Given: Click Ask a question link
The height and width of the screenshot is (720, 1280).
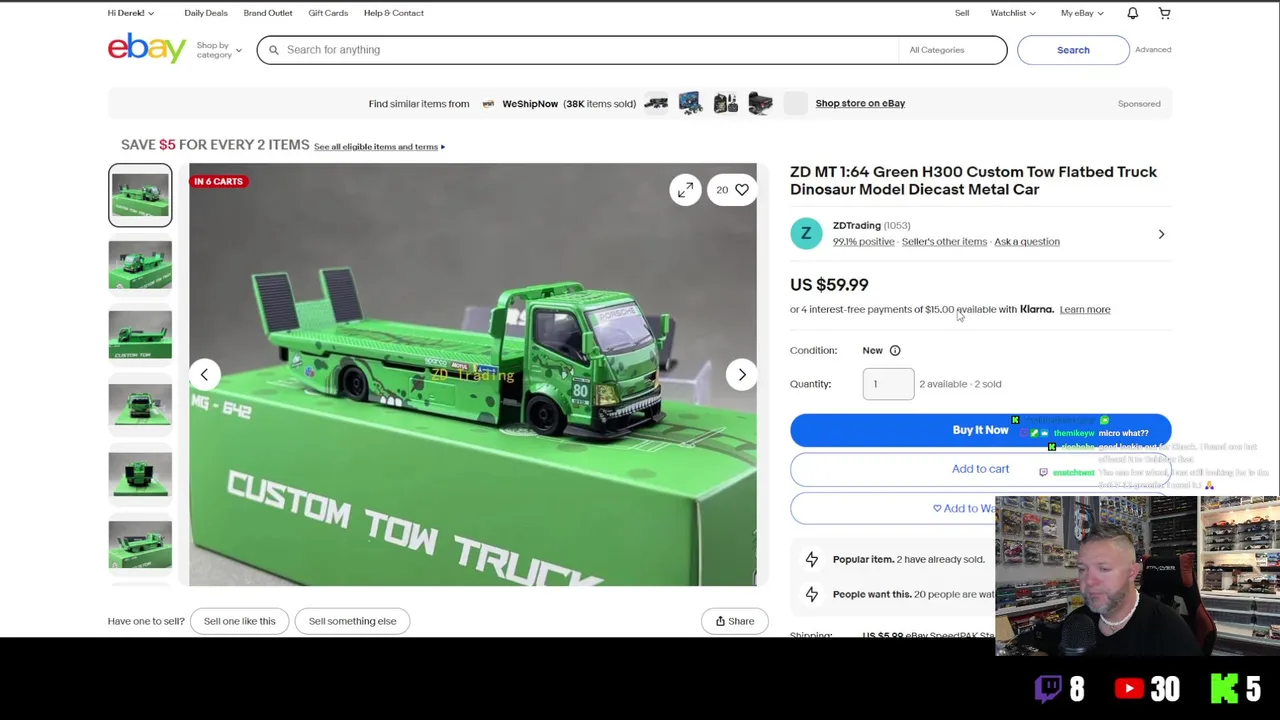Looking at the screenshot, I should click(x=1027, y=242).
